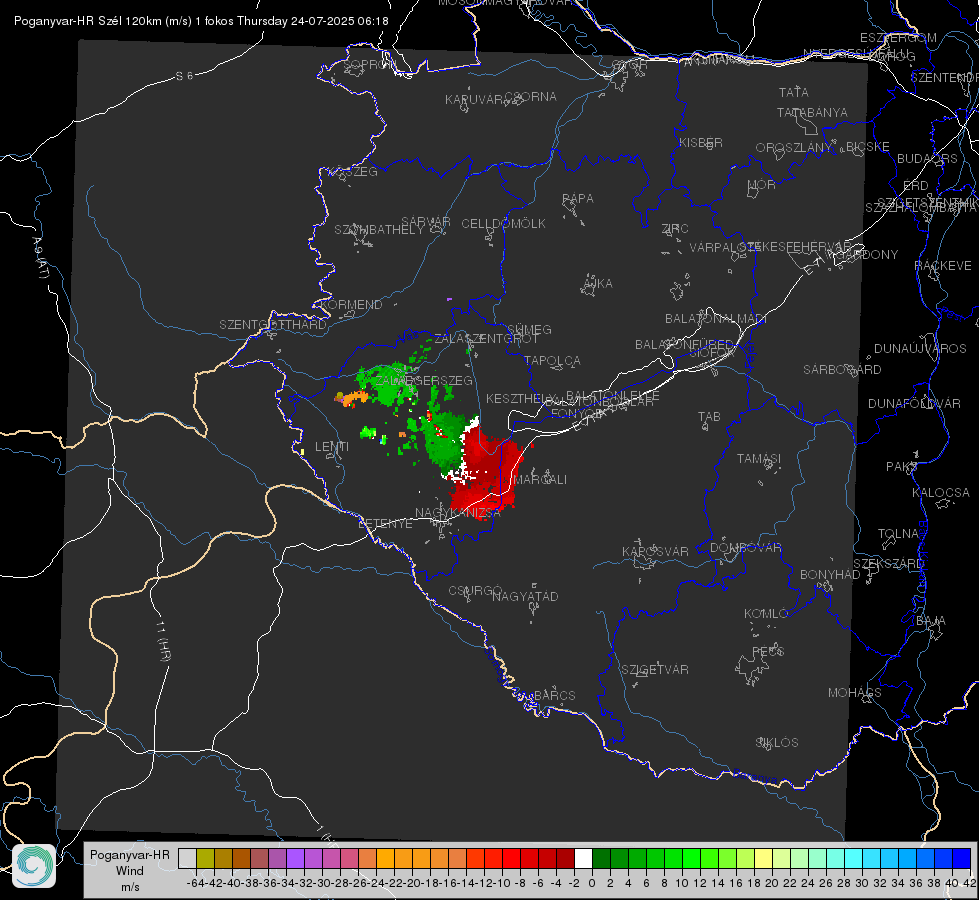This screenshot has width=979, height=900.
Task: Click the ZIRC city label
Action: click(675, 229)
